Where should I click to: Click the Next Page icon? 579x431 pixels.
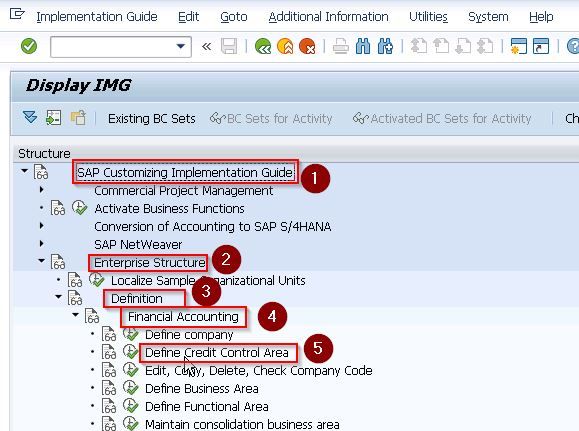click(463, 47)
